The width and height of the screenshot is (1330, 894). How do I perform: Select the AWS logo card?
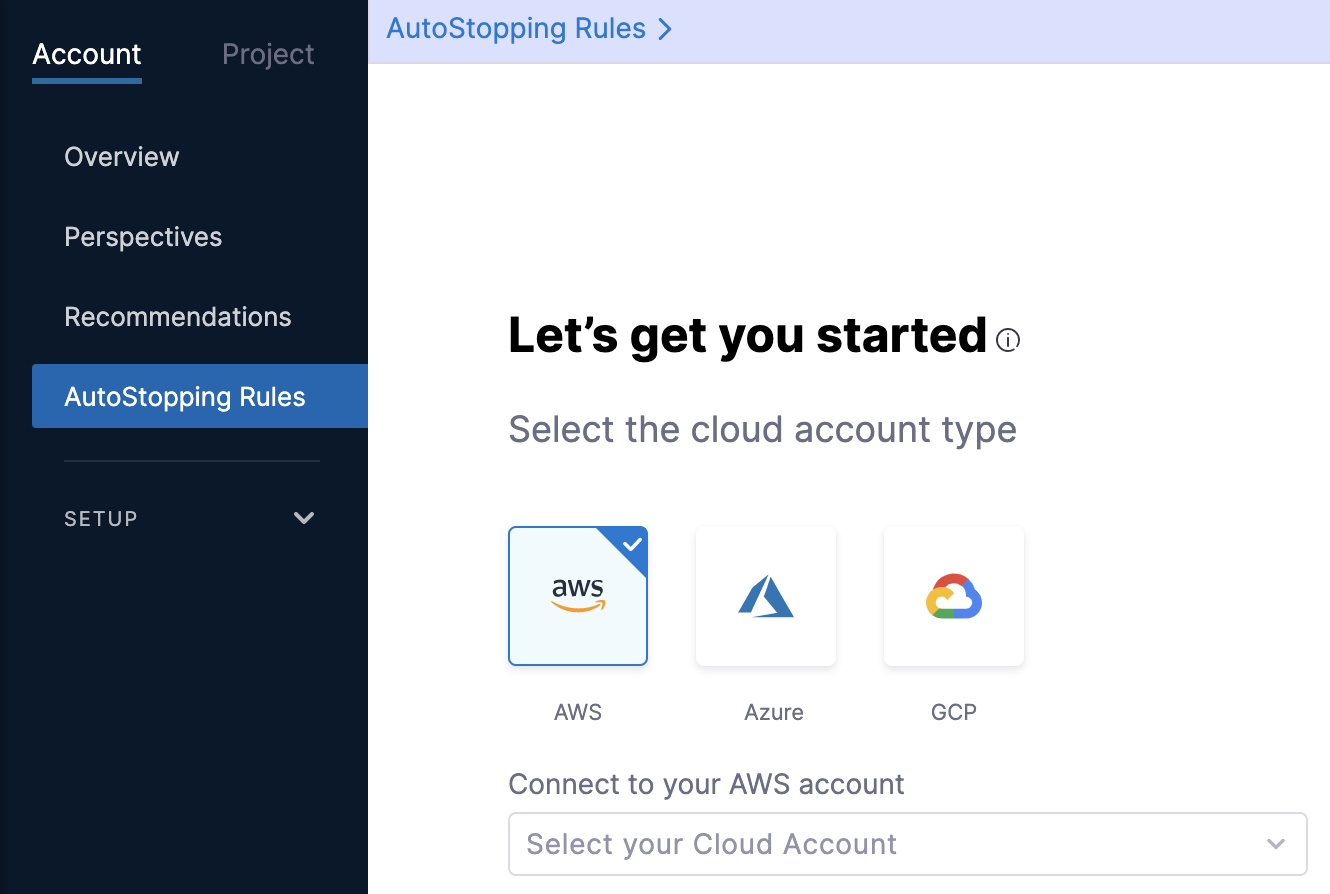click(578, 596)
